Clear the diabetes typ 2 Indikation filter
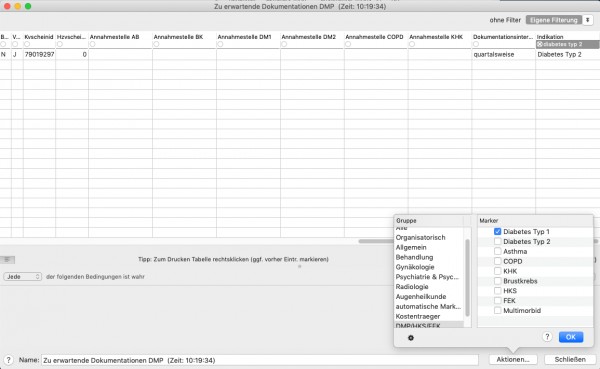Screen dimensions: 600x369 click(540, 44)
